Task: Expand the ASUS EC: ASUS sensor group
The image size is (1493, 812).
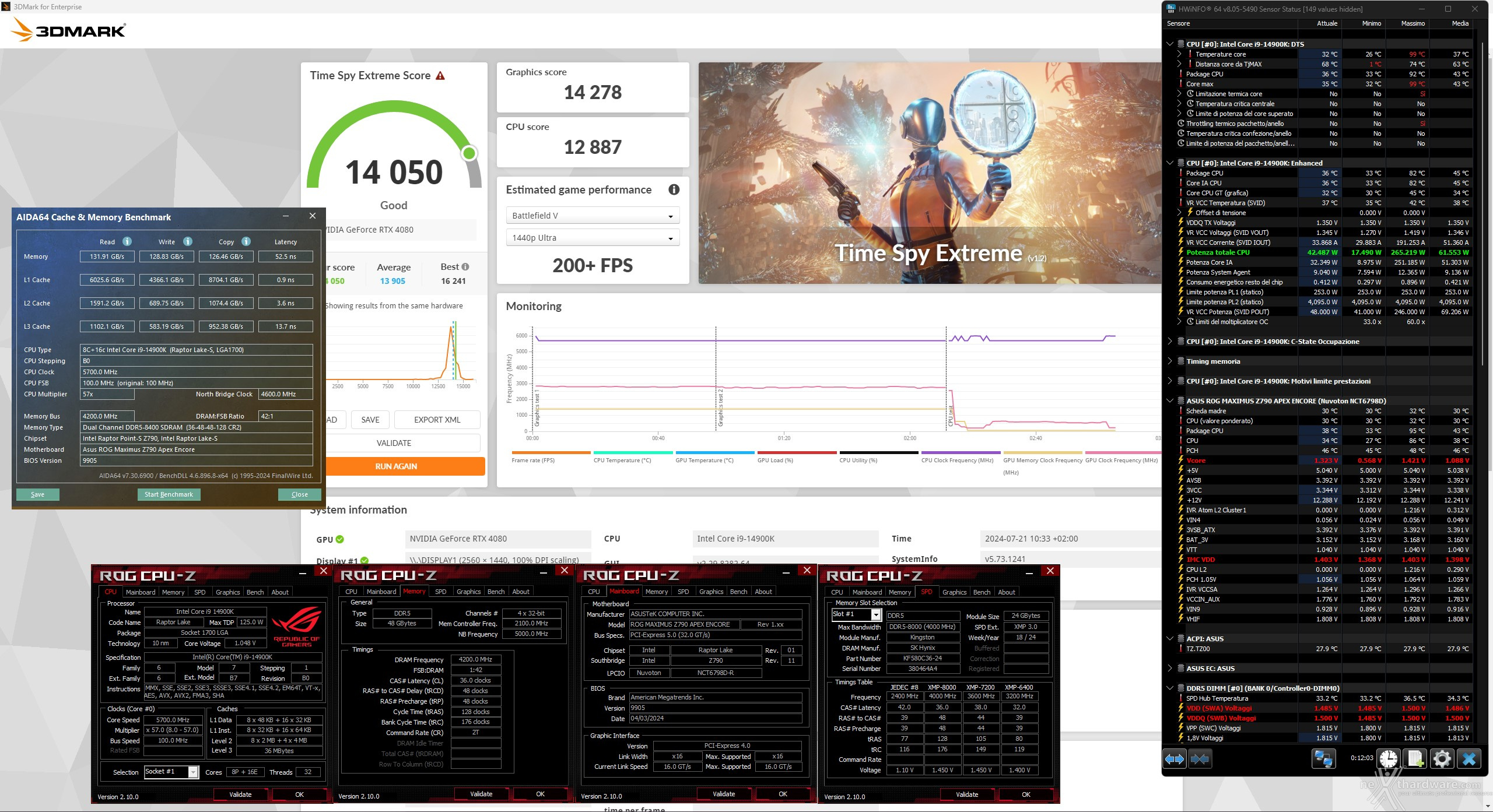Action: [x=1170, y=669]
